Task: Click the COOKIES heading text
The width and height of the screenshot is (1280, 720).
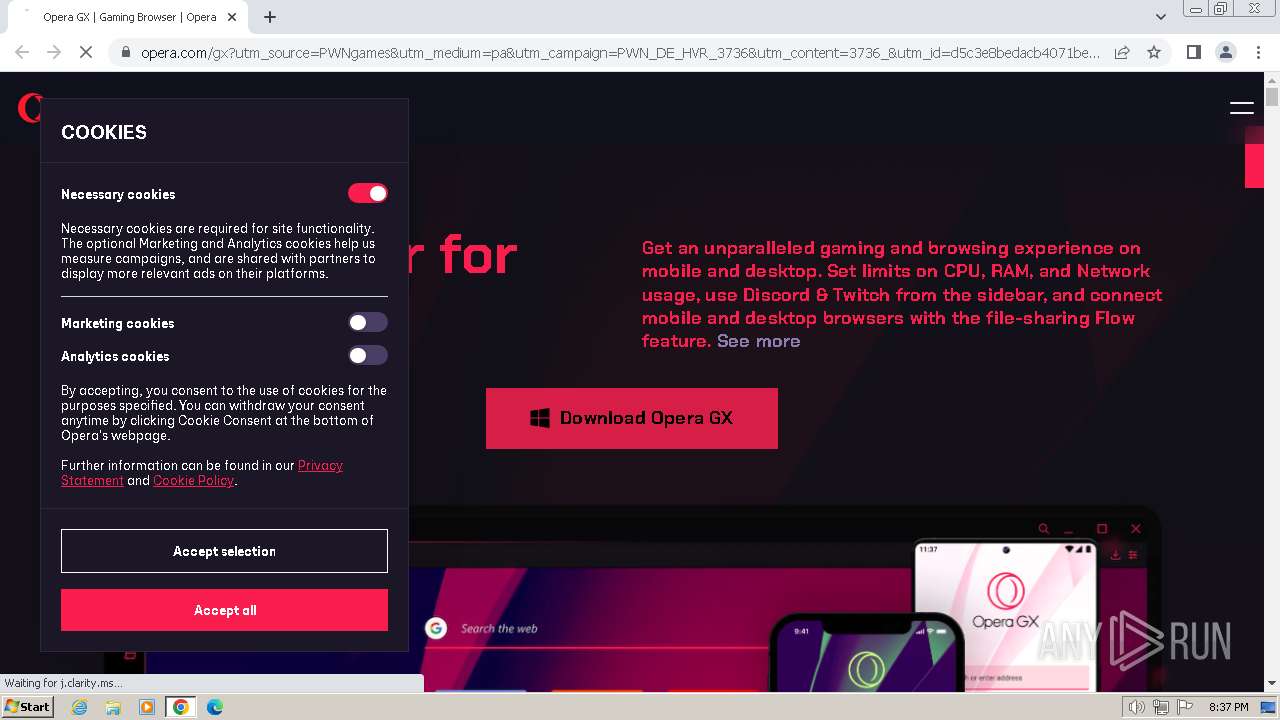Action: [x=104, y=132]
